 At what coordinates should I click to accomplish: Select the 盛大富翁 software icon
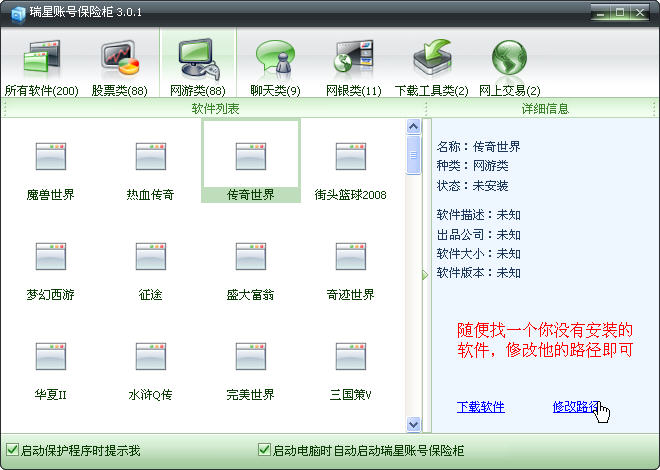pyautogui.click(x=251, y=257)
